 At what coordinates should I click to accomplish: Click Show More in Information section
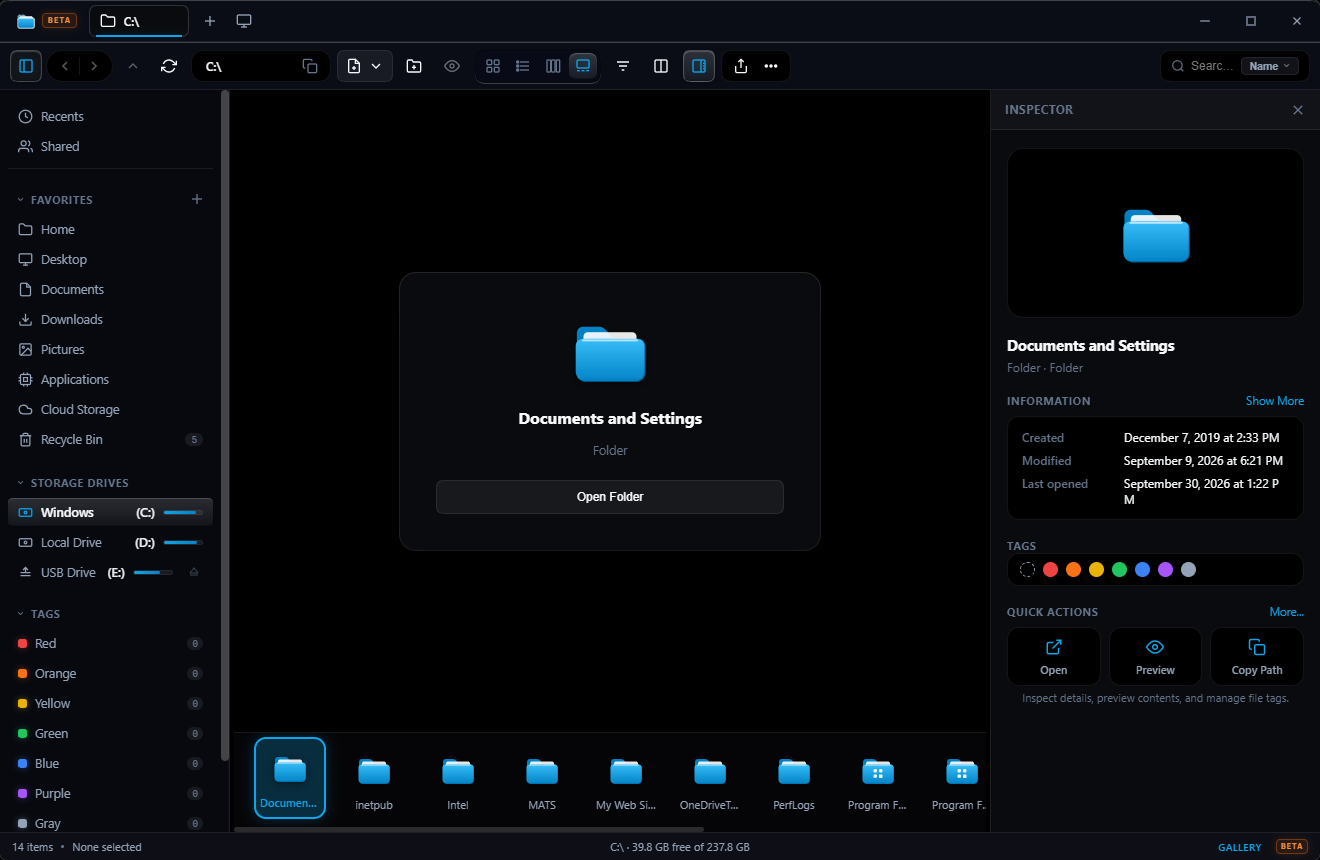[1274, 401]
